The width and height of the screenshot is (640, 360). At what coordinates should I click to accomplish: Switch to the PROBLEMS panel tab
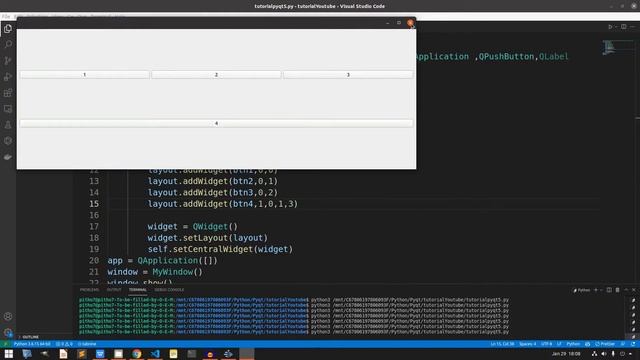click(89, 290)
